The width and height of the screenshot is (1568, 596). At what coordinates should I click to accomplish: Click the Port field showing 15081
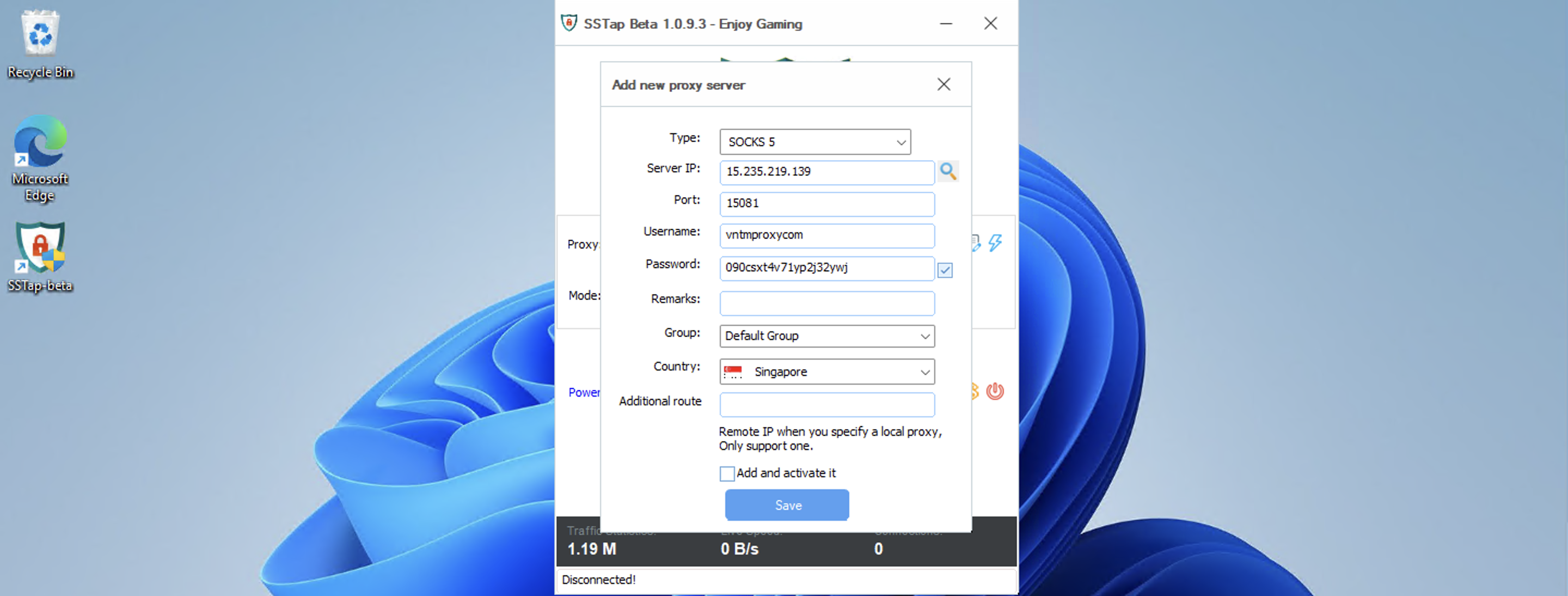tap(826, 204)
